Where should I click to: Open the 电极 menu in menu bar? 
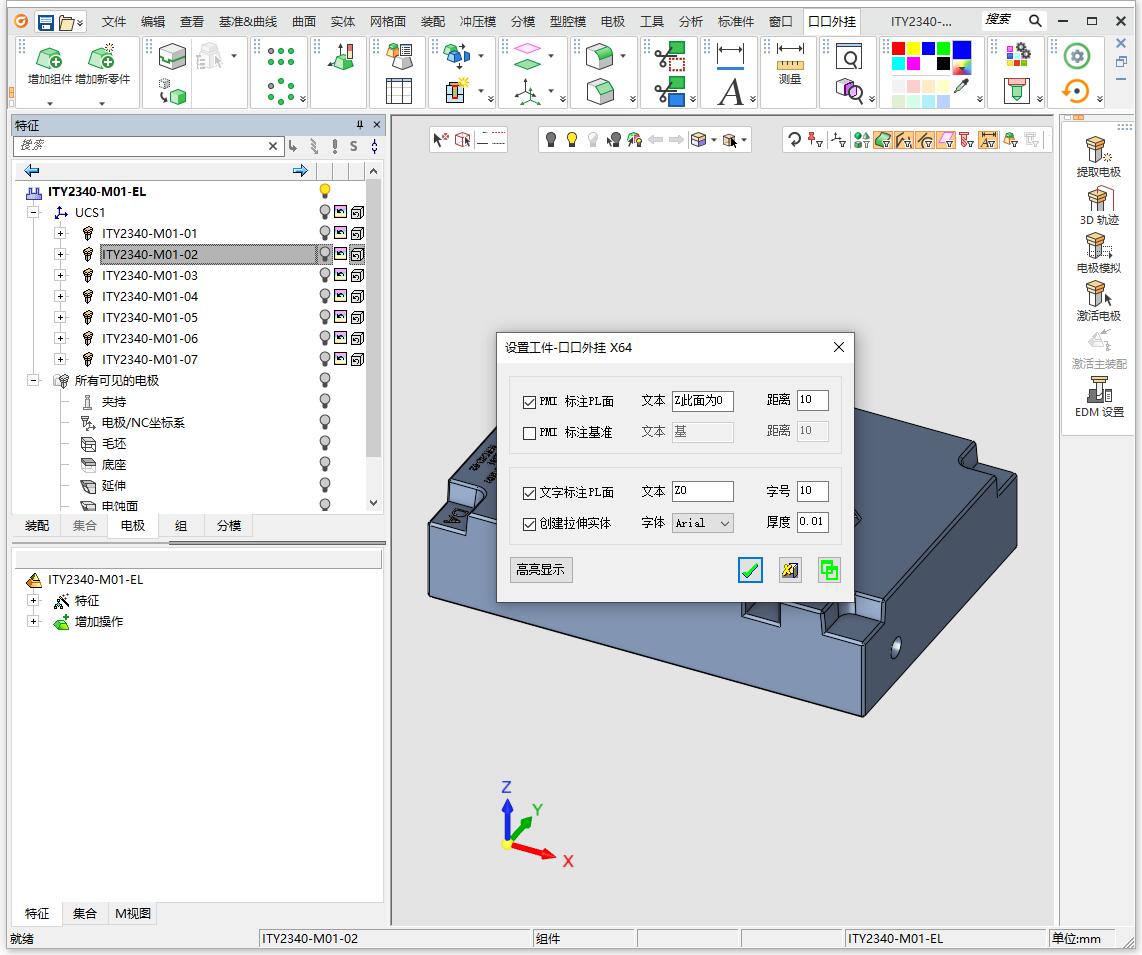612,21
